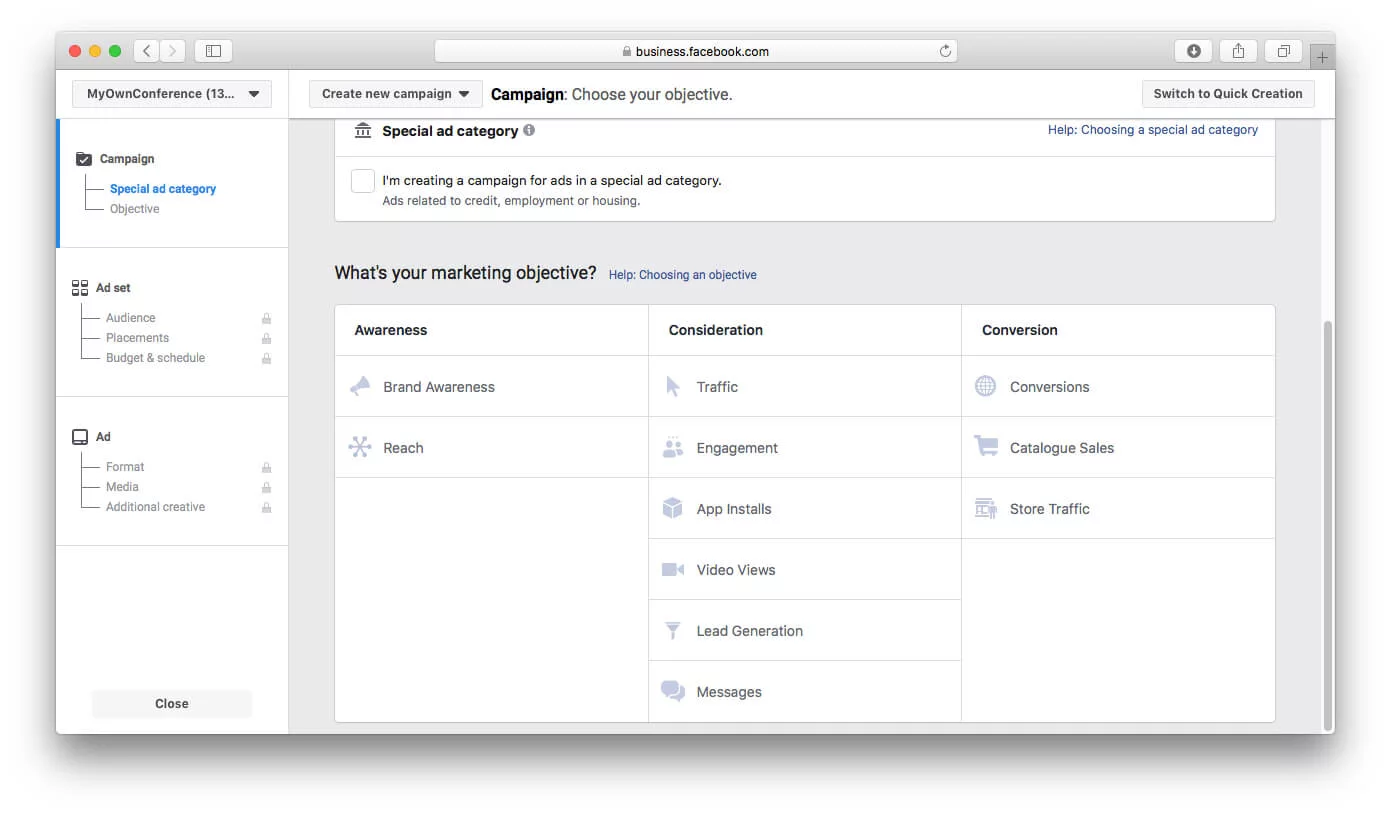Select the Engagement people icon

(x=671, y=447)
